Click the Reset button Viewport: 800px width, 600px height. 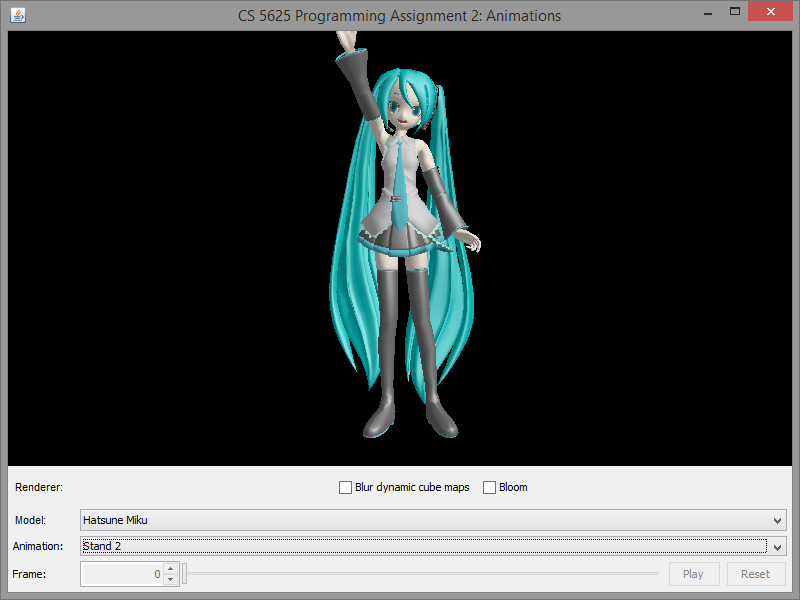click(755, 574)
